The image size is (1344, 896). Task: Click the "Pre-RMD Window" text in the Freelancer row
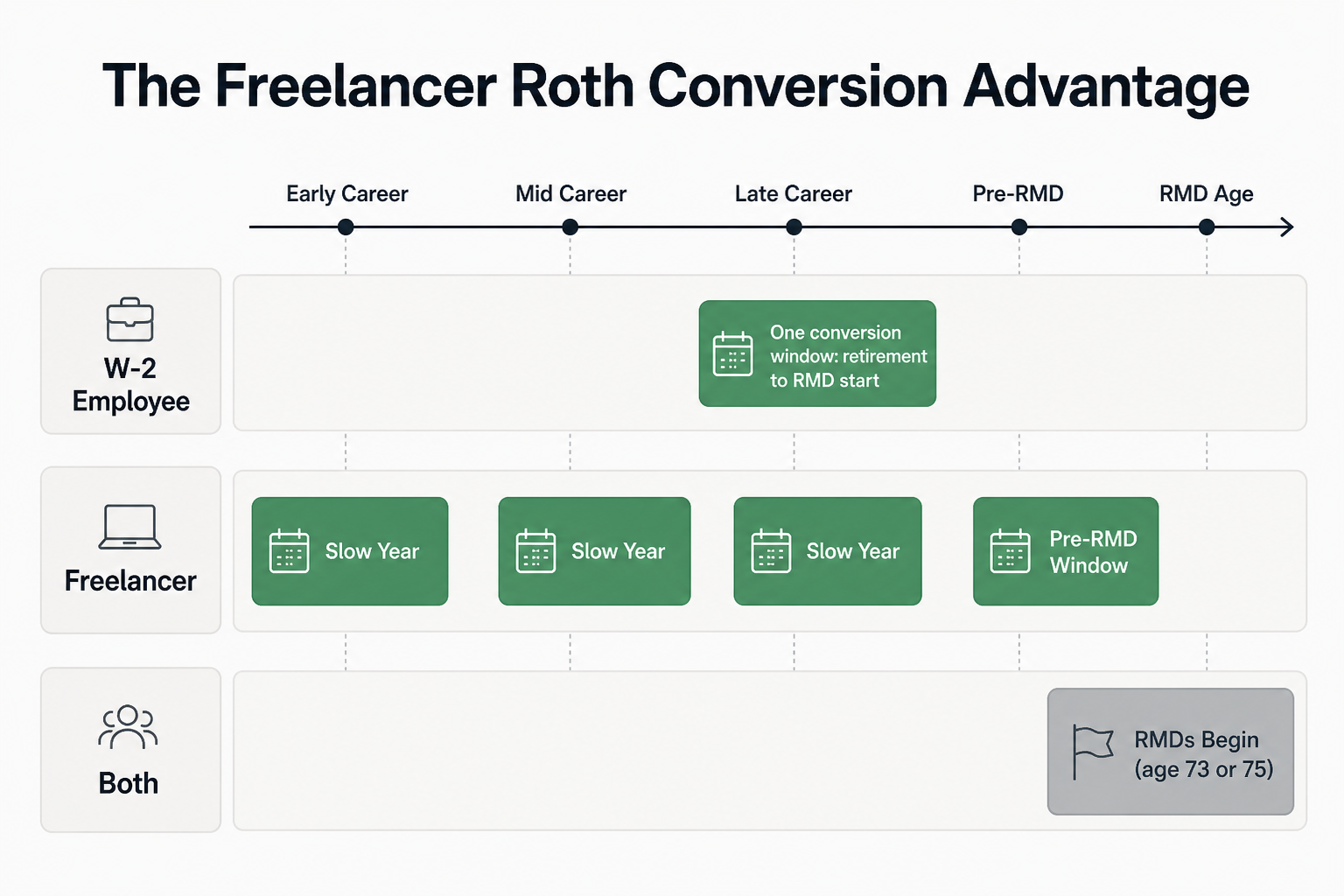pyautogui.click(x=1093, y=552)
